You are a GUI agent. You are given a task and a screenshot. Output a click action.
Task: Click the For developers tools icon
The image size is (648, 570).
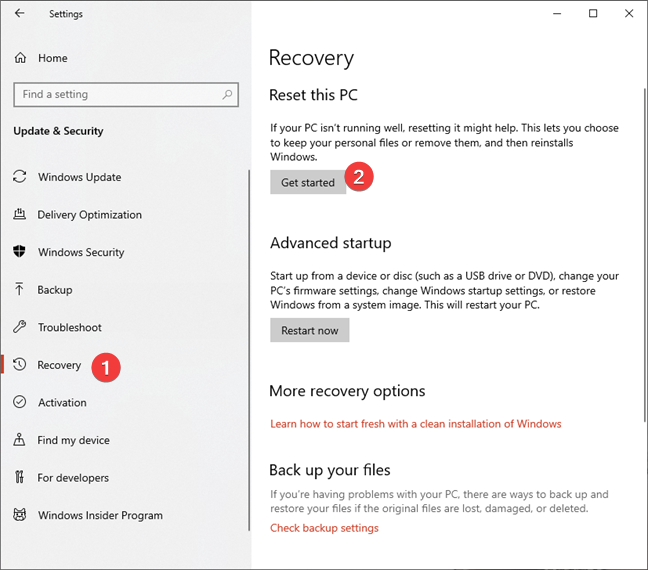click(19, 477)
